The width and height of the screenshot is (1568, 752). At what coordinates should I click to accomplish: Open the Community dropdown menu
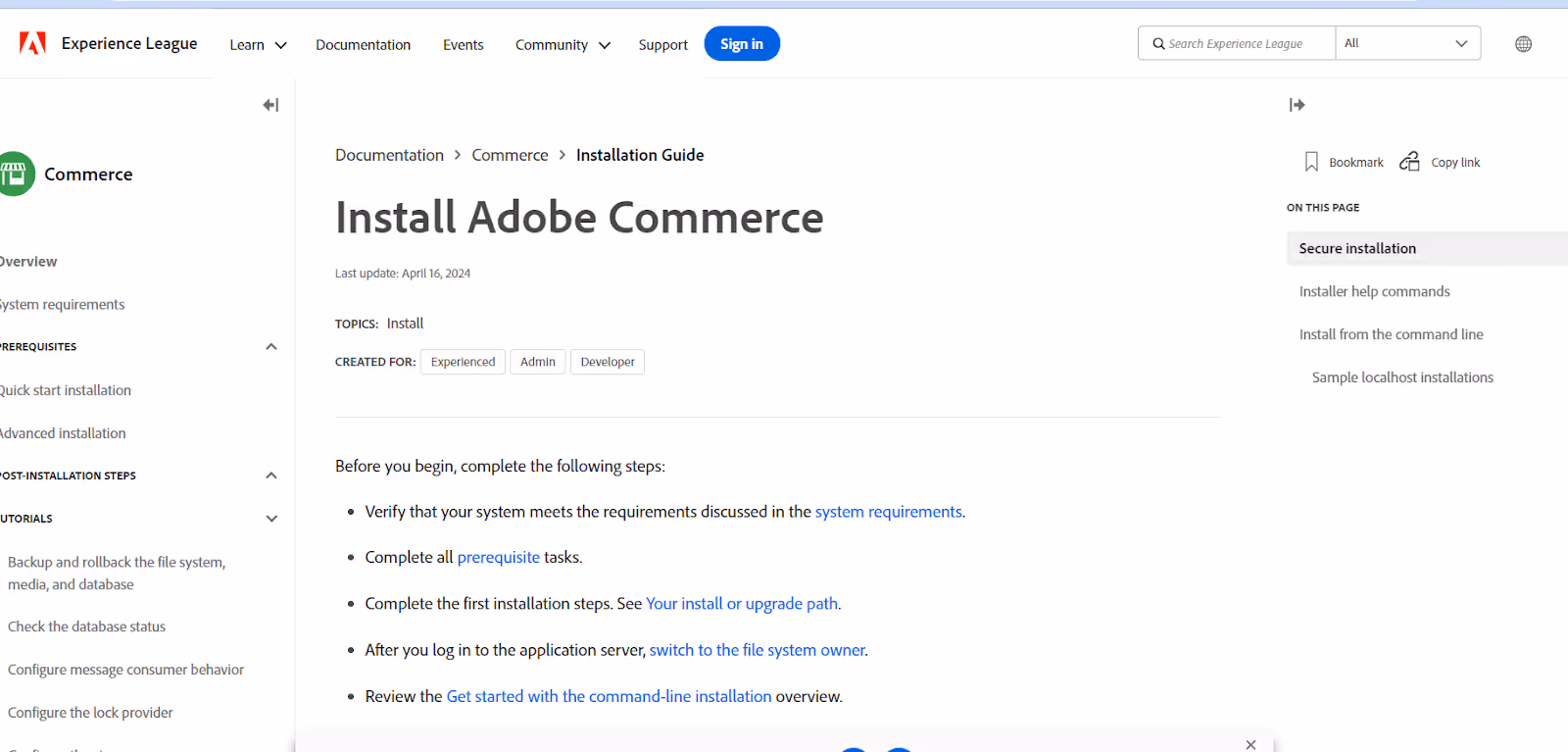coord(563,45)
